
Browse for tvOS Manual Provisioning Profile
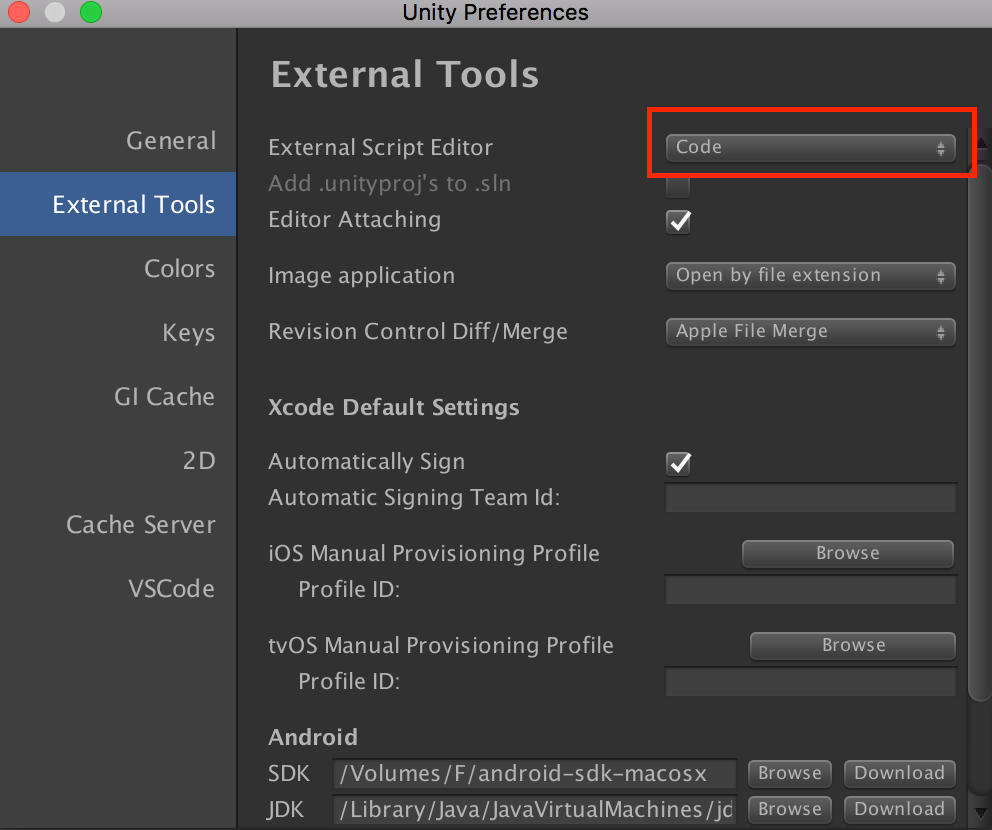[853, 645]
